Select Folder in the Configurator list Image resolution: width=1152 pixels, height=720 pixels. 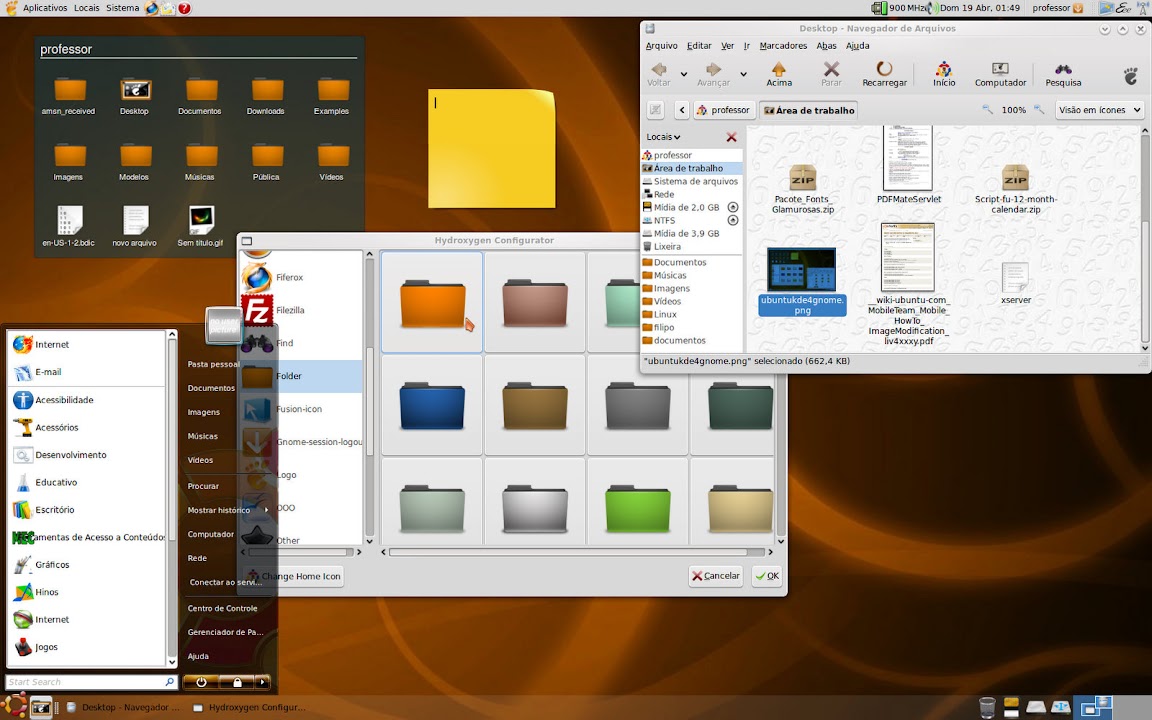(301, 376)
